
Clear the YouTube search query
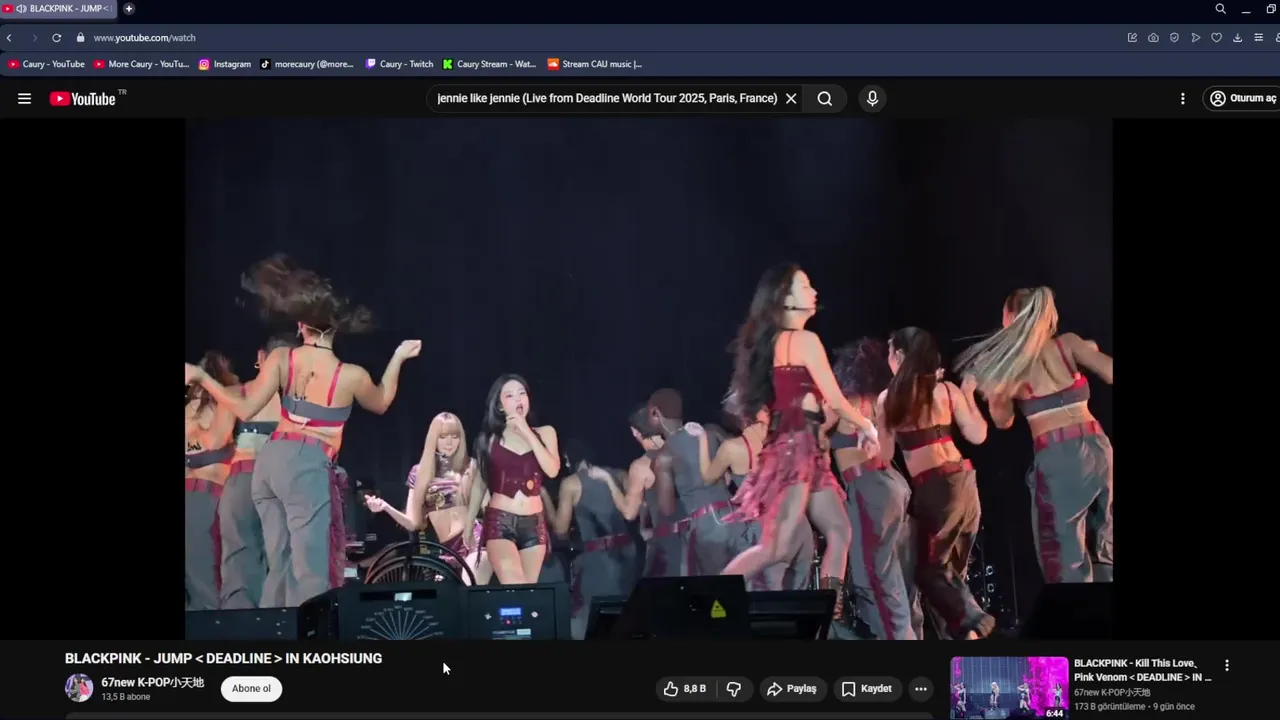pyautogui.click(x=791, y=98)
